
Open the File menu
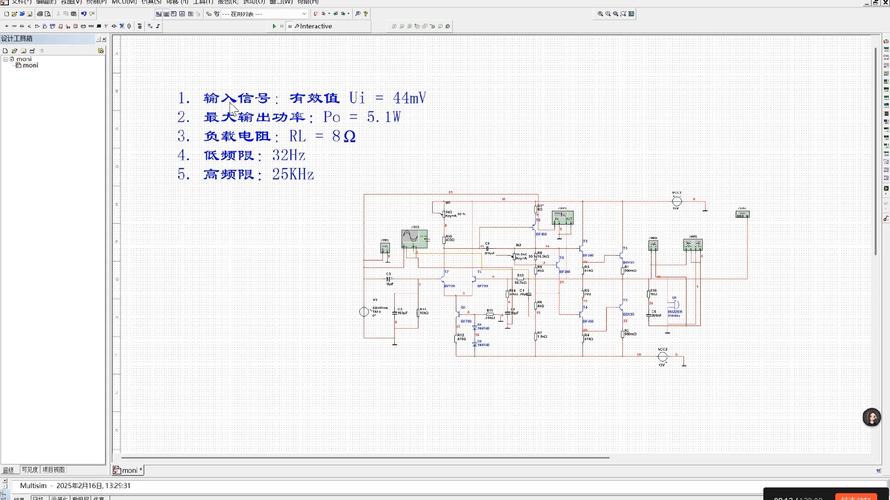click(x=15, y=2)
